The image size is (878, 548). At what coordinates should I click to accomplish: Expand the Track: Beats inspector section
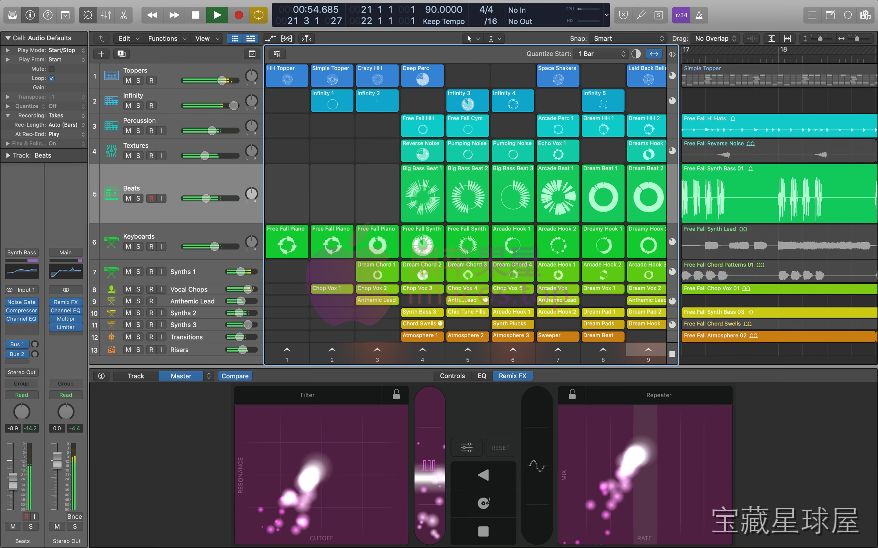pos(8,156)
